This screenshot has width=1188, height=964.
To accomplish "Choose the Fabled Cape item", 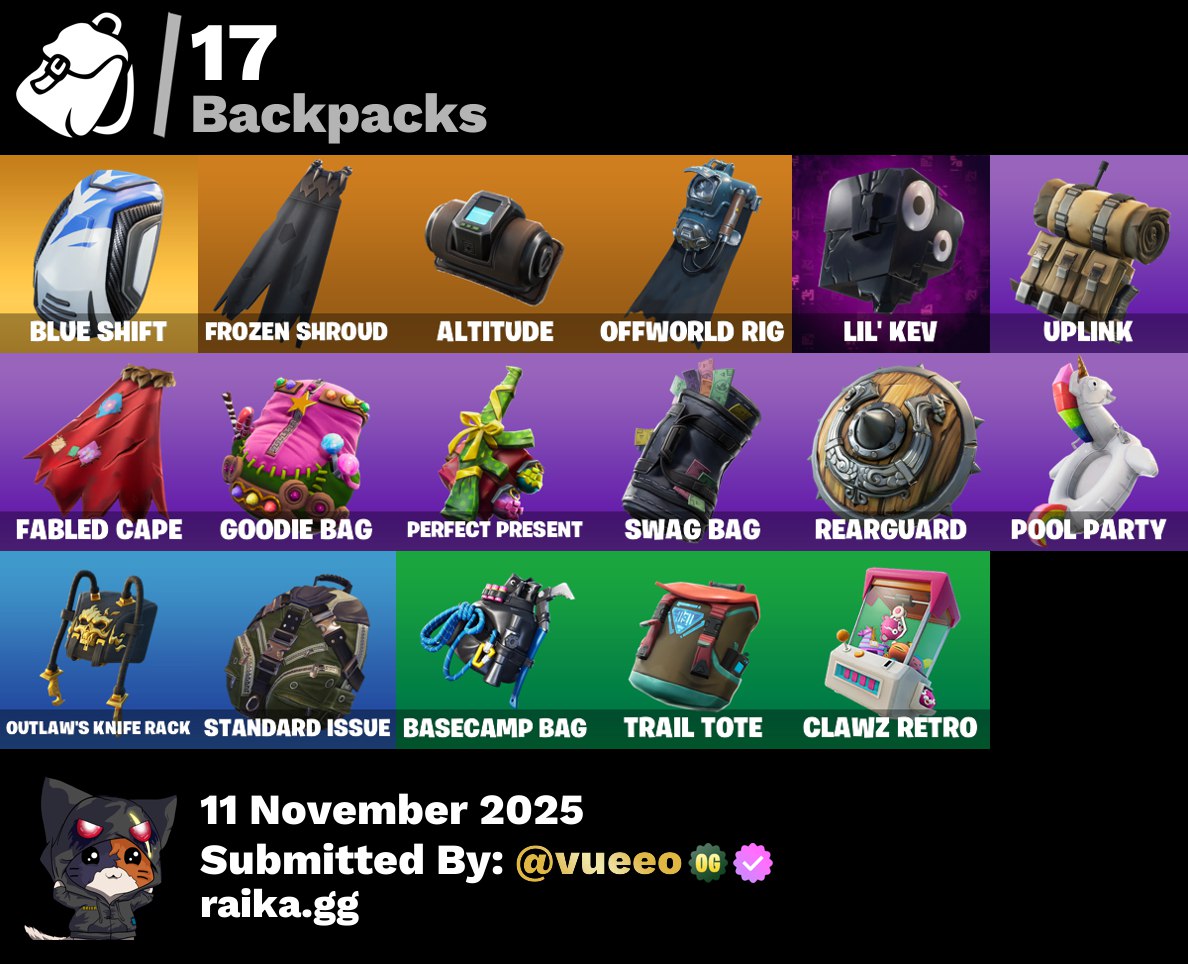I will (98, 452).
